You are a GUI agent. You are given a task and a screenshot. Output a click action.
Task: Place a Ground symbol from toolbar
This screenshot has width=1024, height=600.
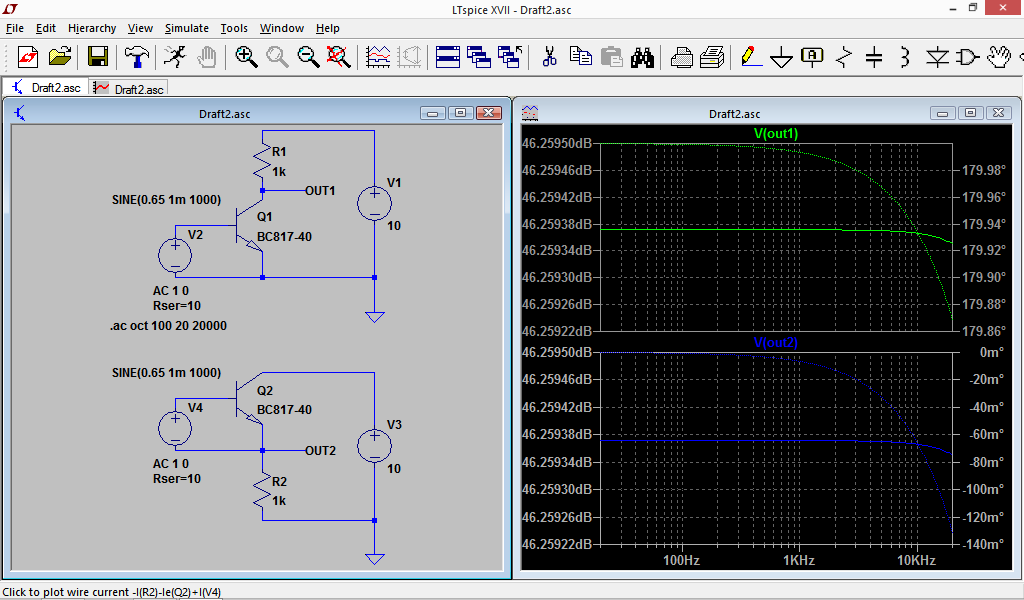[781, 57]
